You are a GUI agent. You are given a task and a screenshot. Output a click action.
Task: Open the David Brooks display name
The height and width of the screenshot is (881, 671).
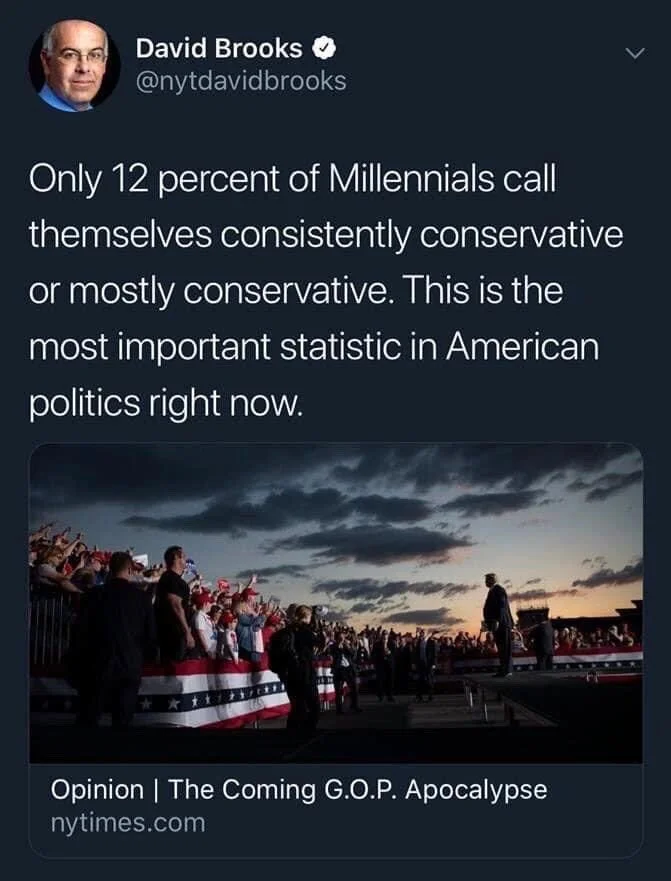(219, 49)
